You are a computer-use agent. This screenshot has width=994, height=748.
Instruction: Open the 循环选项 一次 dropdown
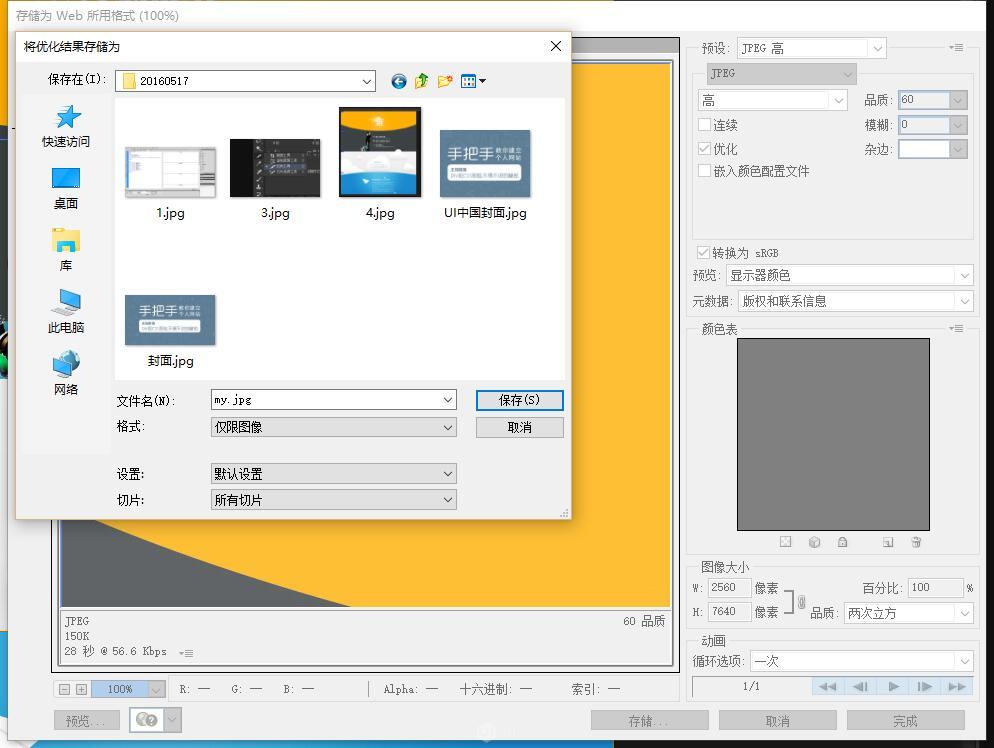[x=862, y=661]
